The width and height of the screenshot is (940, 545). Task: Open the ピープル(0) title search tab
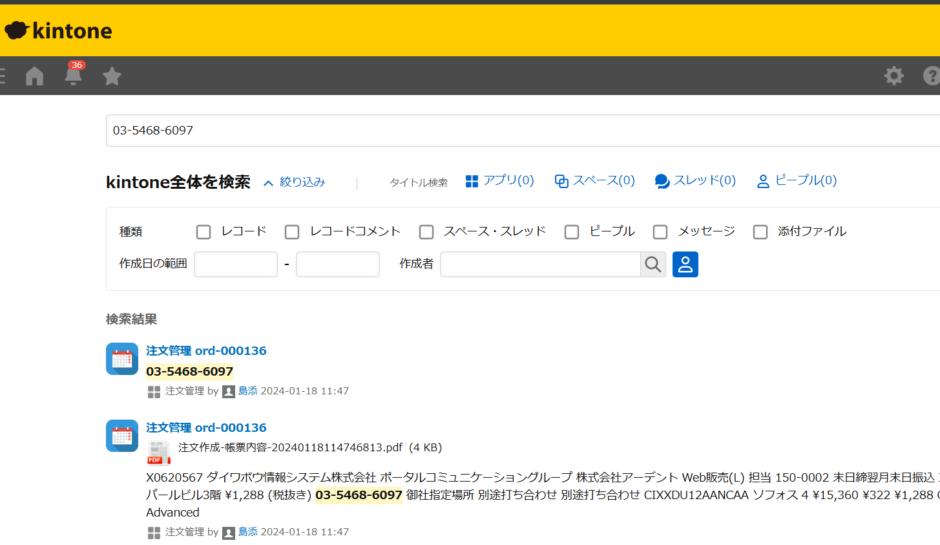(x=797, y=180)
